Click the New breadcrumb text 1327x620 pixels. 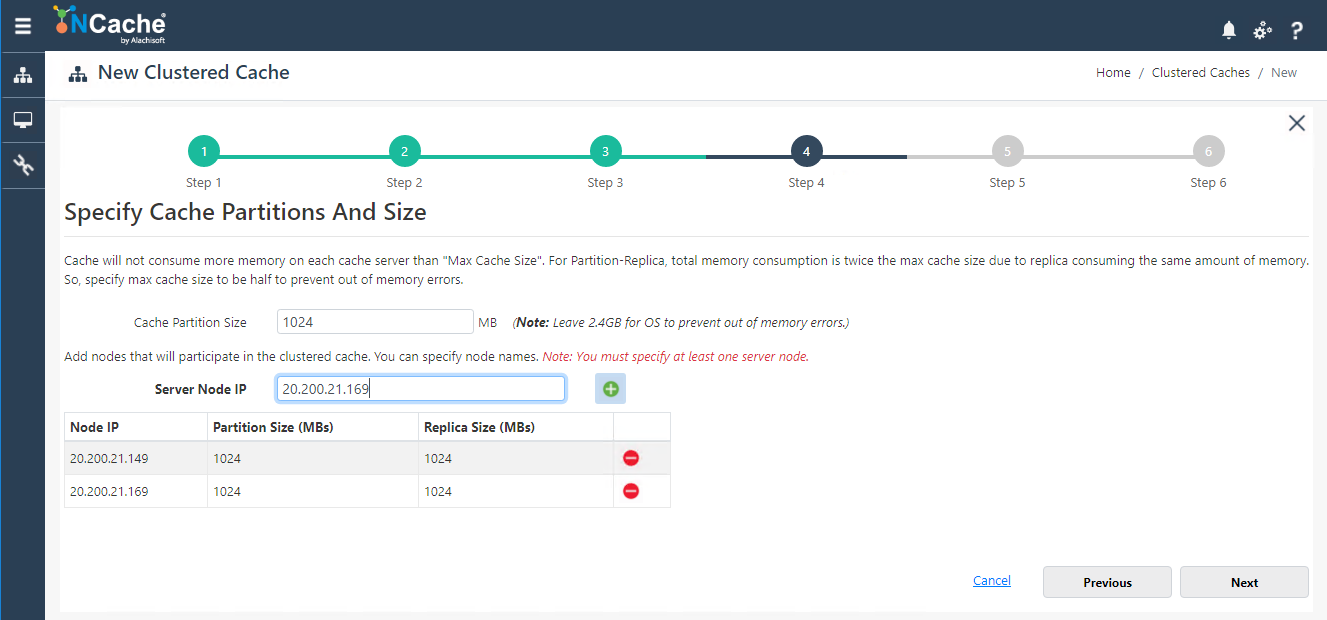coord(1284,73)
